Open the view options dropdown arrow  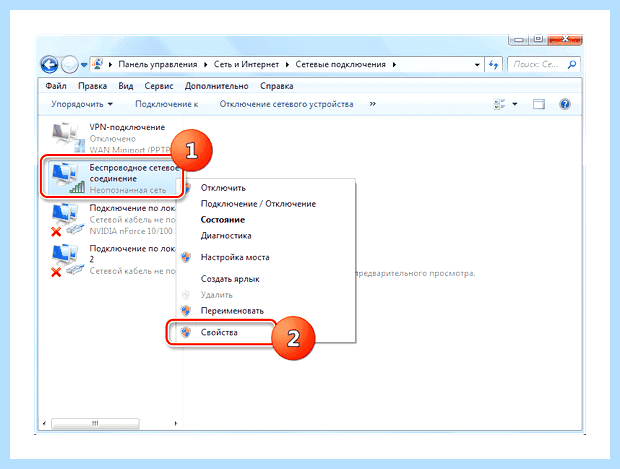(x=515, y=104)
